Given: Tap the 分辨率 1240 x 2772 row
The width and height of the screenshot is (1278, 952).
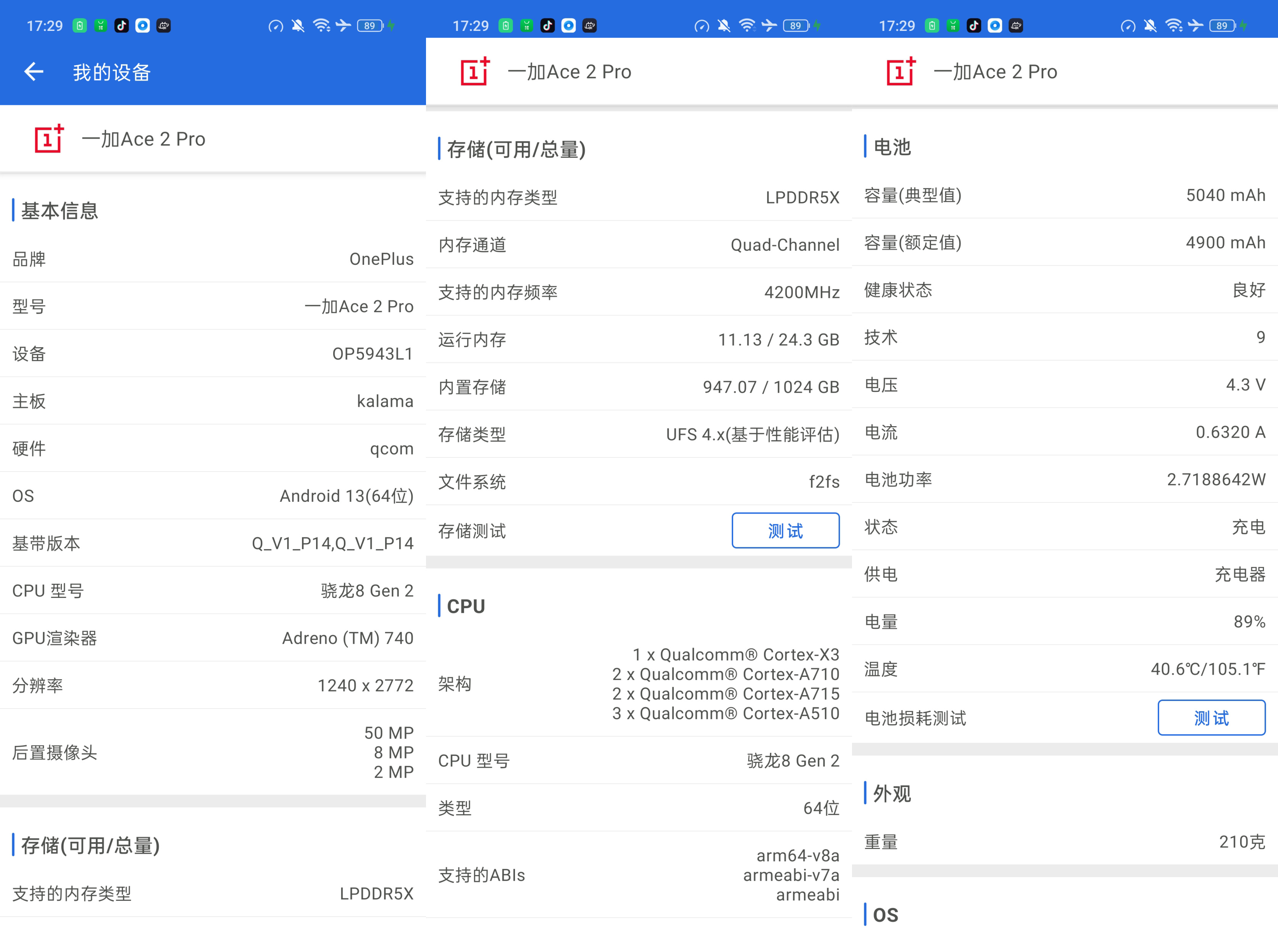Looking at the screenshot, I should [x=213, y=685].
